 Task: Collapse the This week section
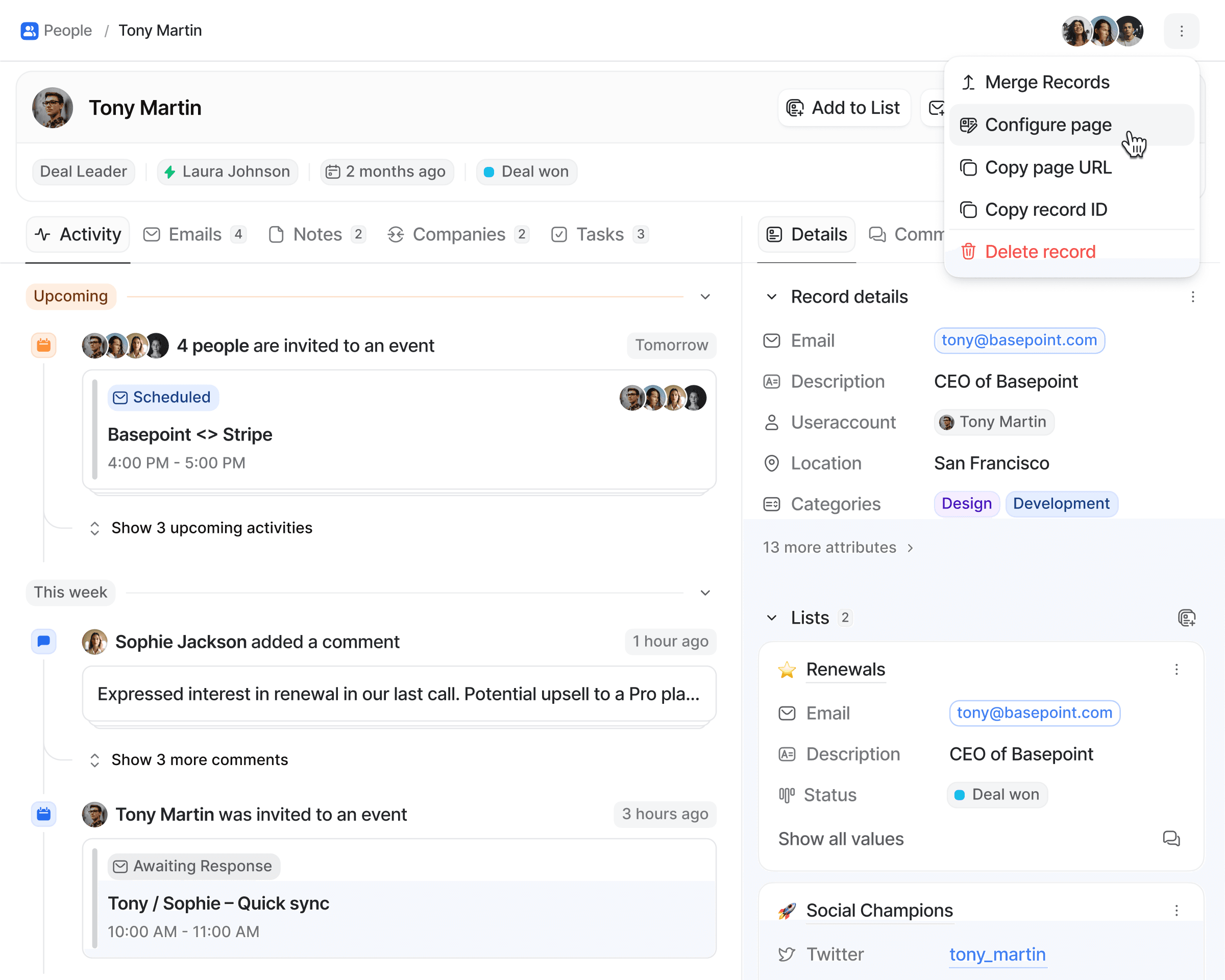pos(705,593)
